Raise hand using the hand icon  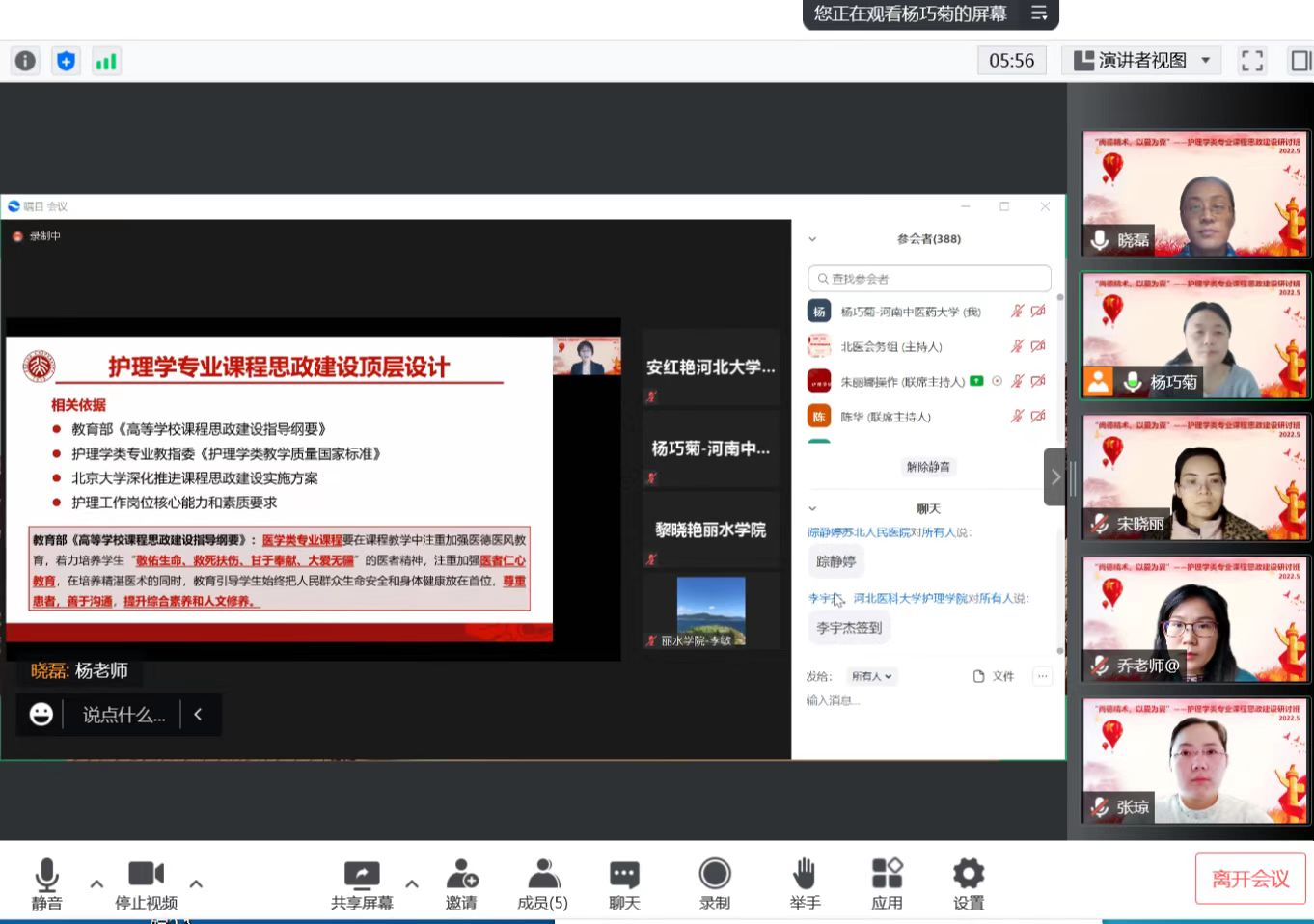pyautogui.click(x=805, y=883)
